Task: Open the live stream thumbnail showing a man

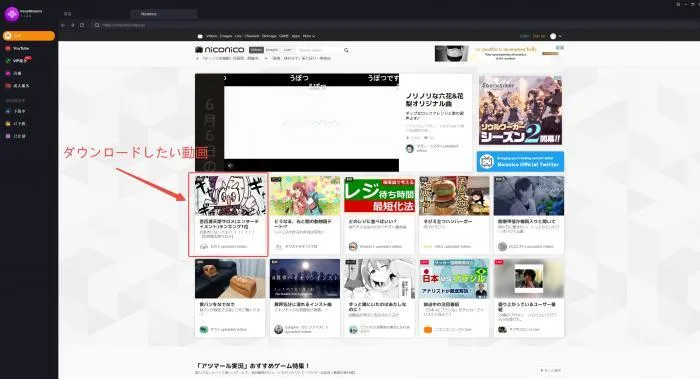Action: (x=529, y=279)
